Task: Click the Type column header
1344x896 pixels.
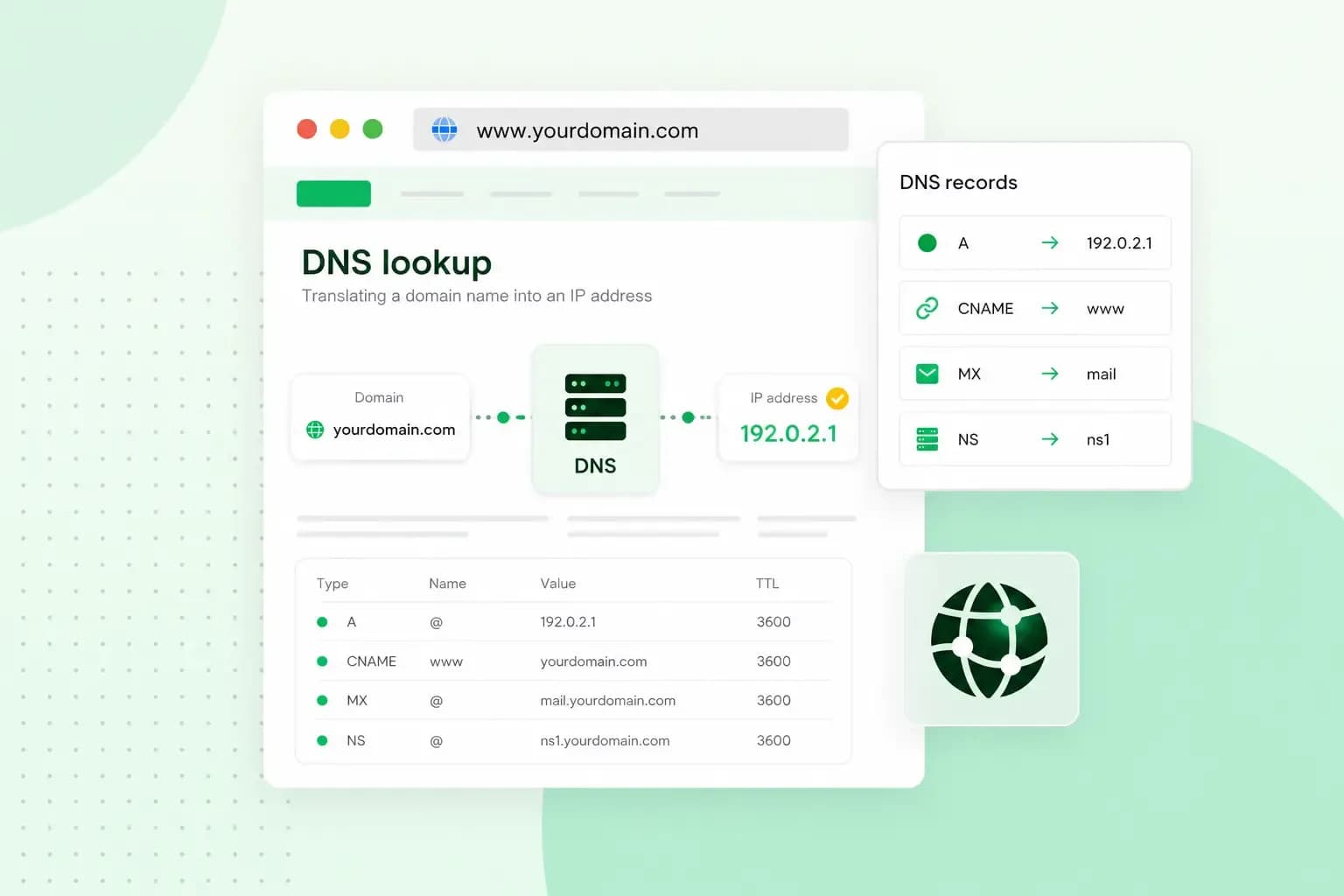Action: [x=332, y=584]
